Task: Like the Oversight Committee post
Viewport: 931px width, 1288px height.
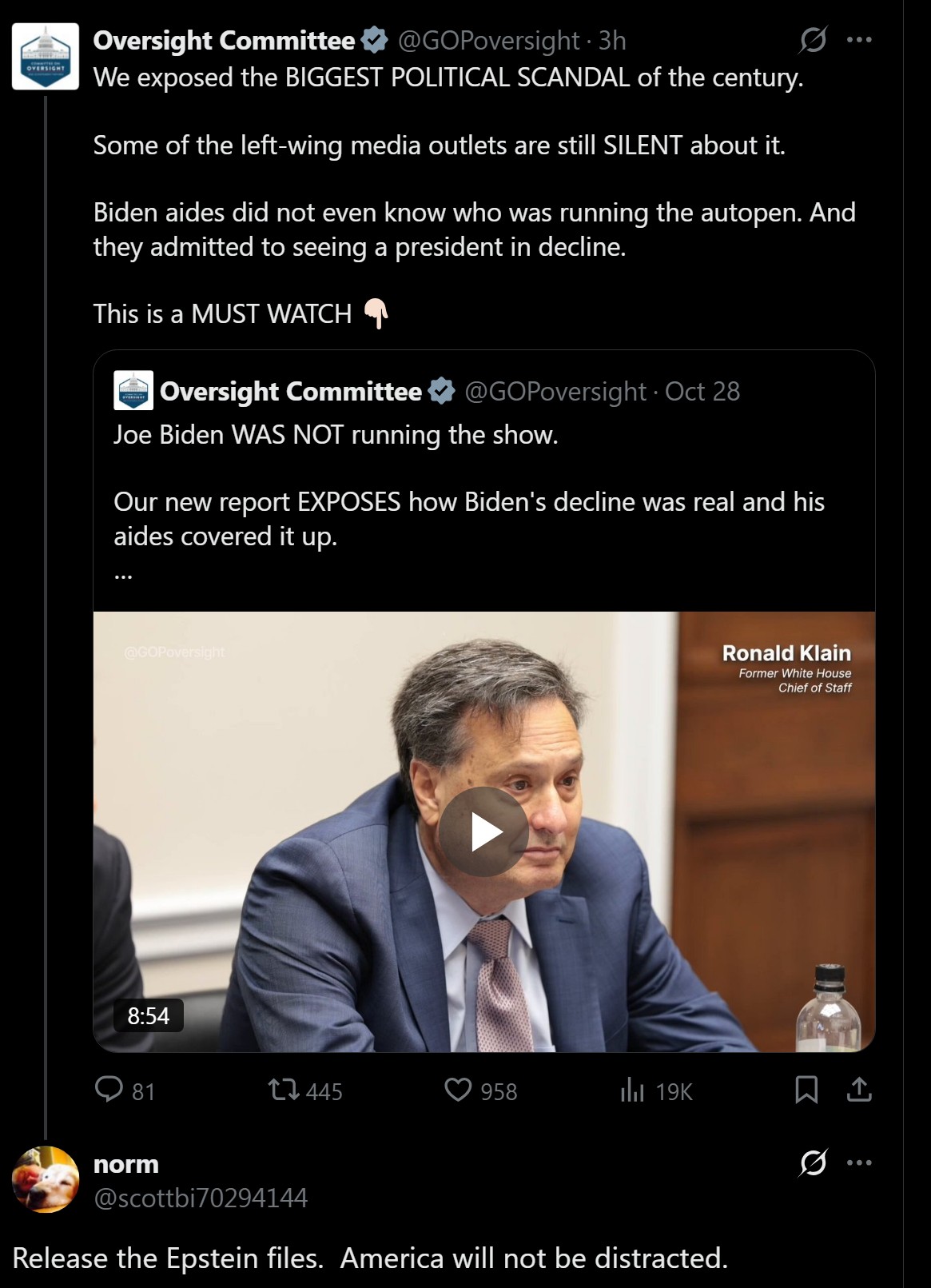Action: [458, 1090]
